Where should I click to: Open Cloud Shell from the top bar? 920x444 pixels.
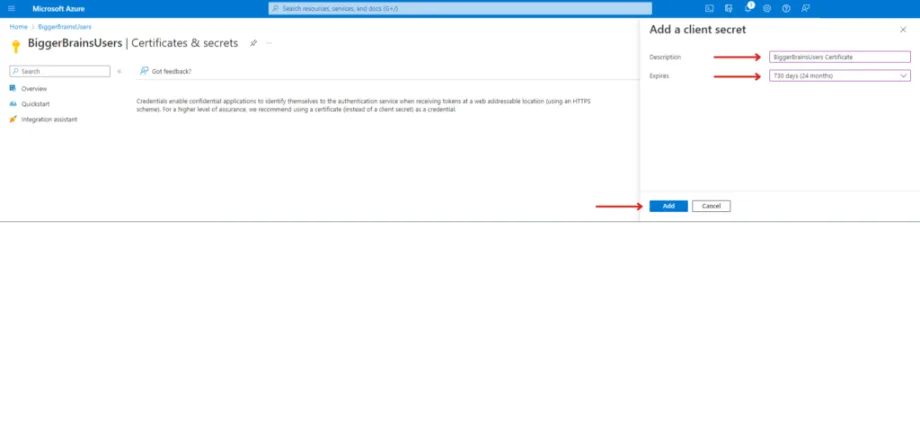[x=709, y=8]
